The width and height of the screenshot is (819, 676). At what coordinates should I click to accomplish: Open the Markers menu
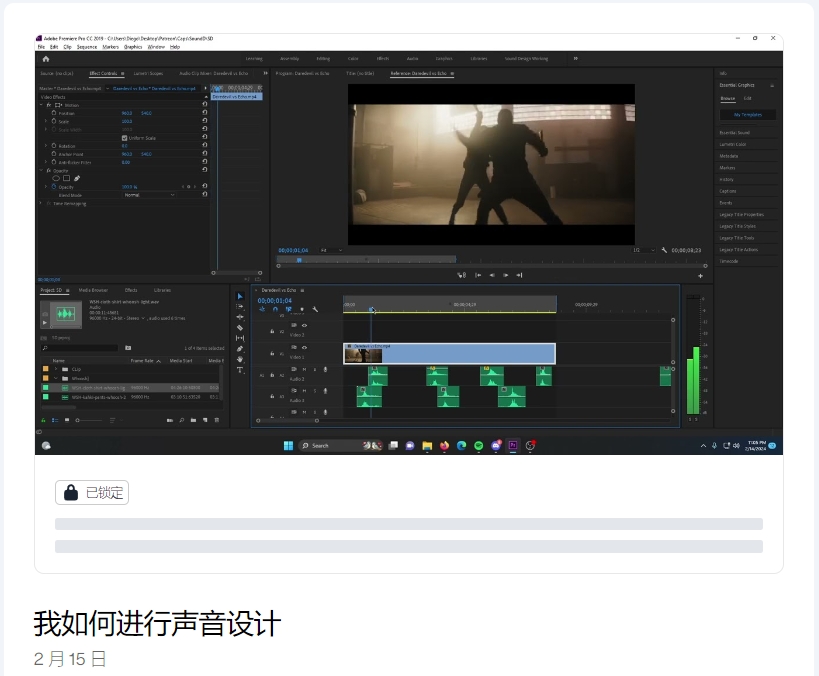click(x=110, y=47)
